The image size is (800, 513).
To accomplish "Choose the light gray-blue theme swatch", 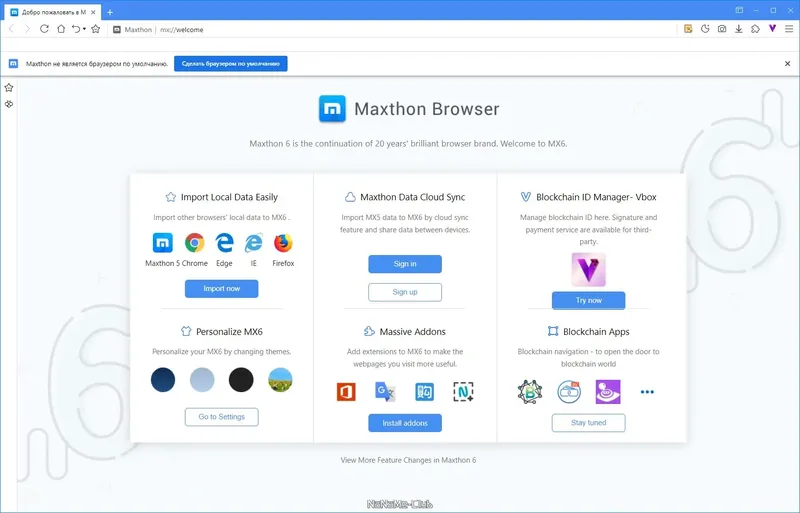I will (202, 380).
